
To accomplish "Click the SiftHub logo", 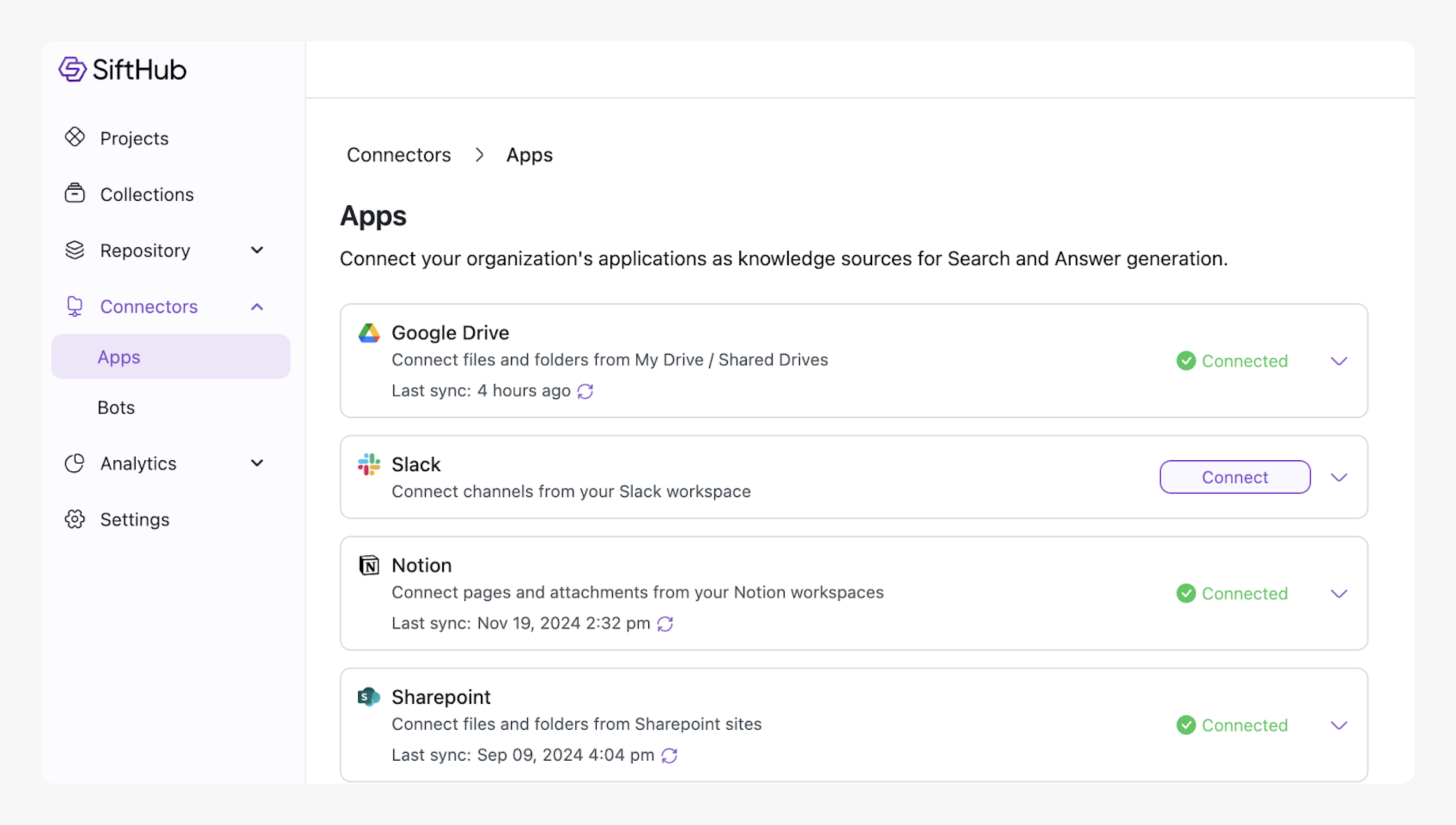I will click(122, 70).
